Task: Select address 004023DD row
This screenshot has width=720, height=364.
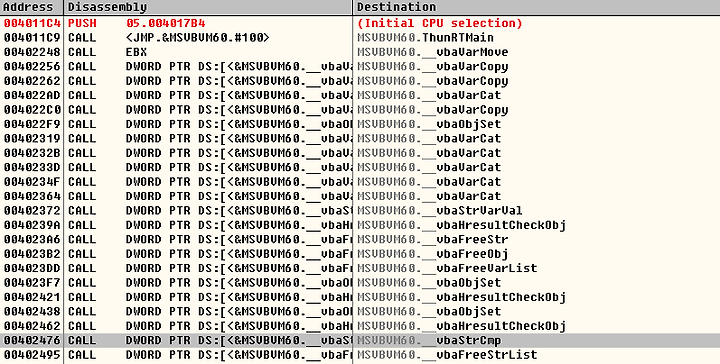Action: 32,268
